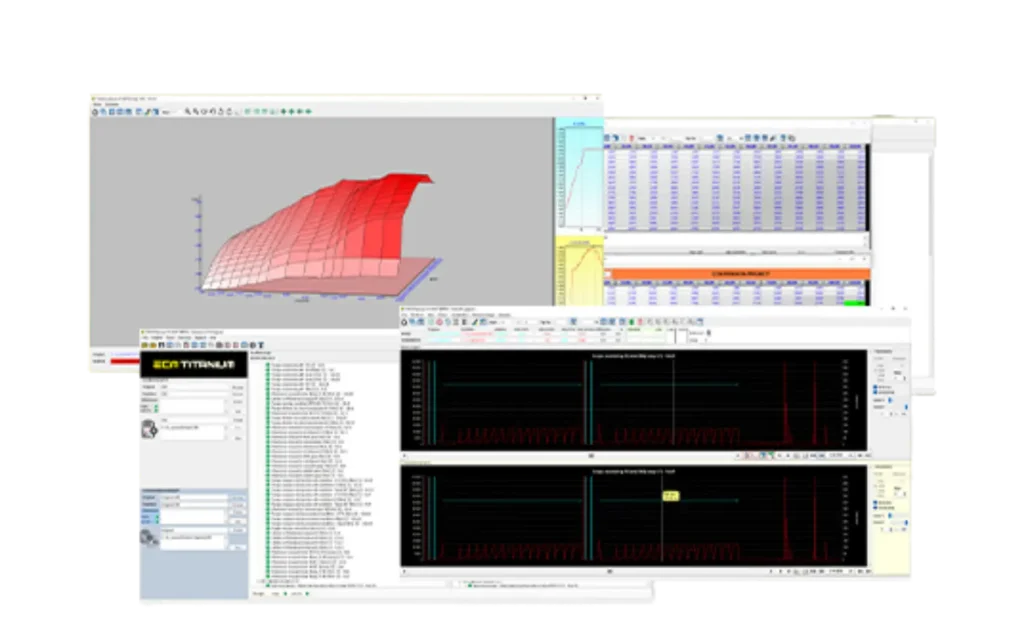
Task: Open the first menu in ECM Titanium window
Action: click(x=146, y=337)
